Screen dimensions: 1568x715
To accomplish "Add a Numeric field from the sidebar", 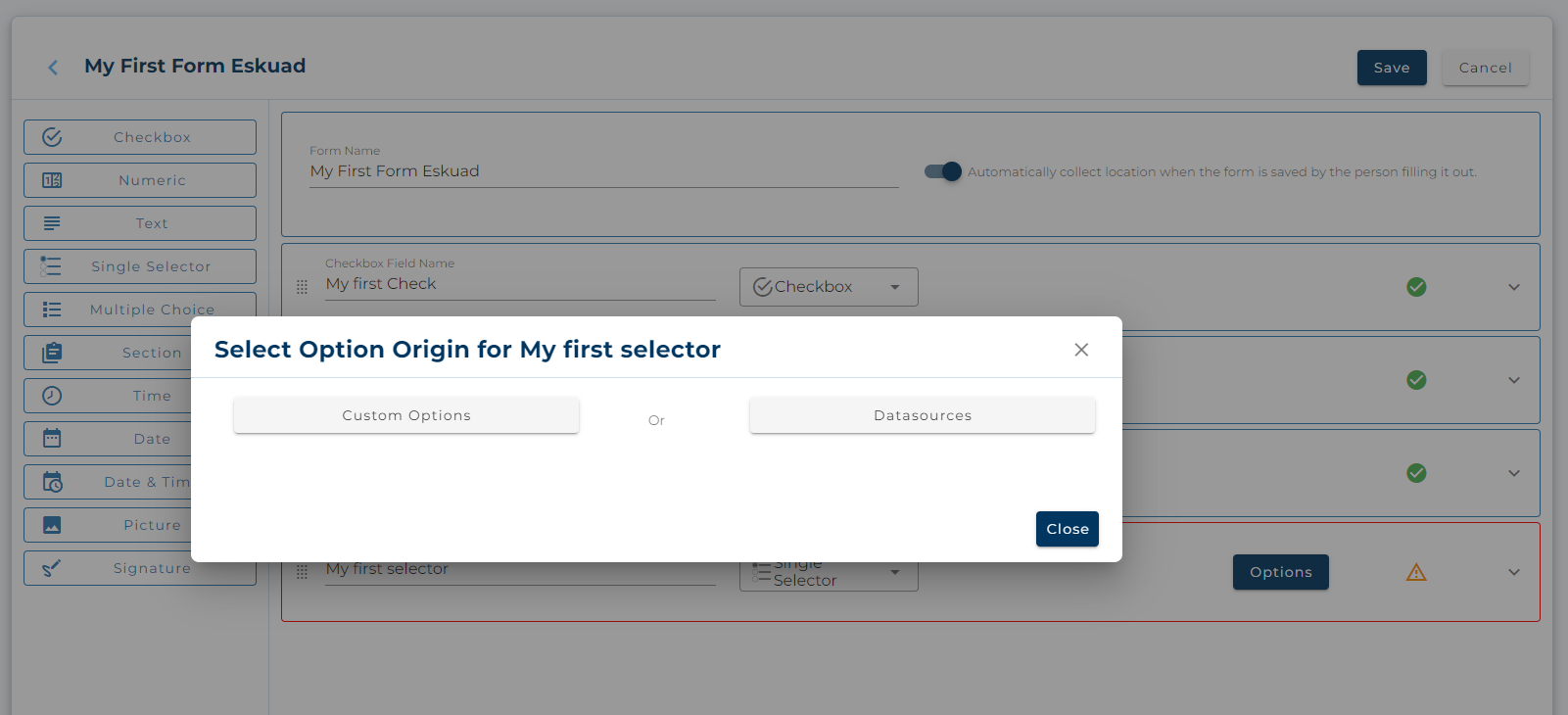I will point(140,180).
